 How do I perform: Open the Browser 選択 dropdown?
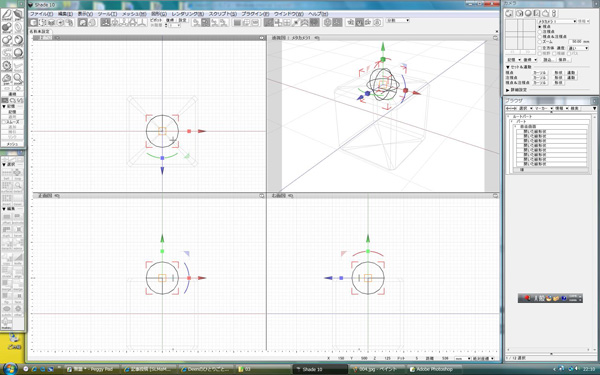click(525, 109)
